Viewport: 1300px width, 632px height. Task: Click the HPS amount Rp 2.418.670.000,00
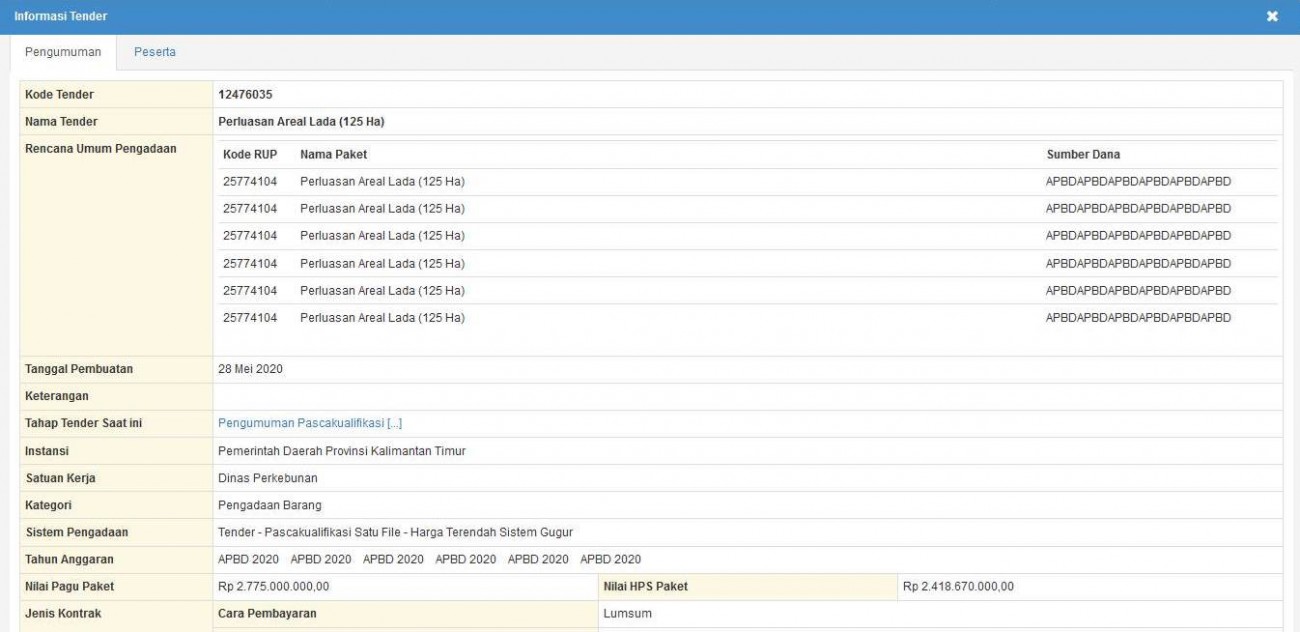pyautogui.click(x=958, y=586)
